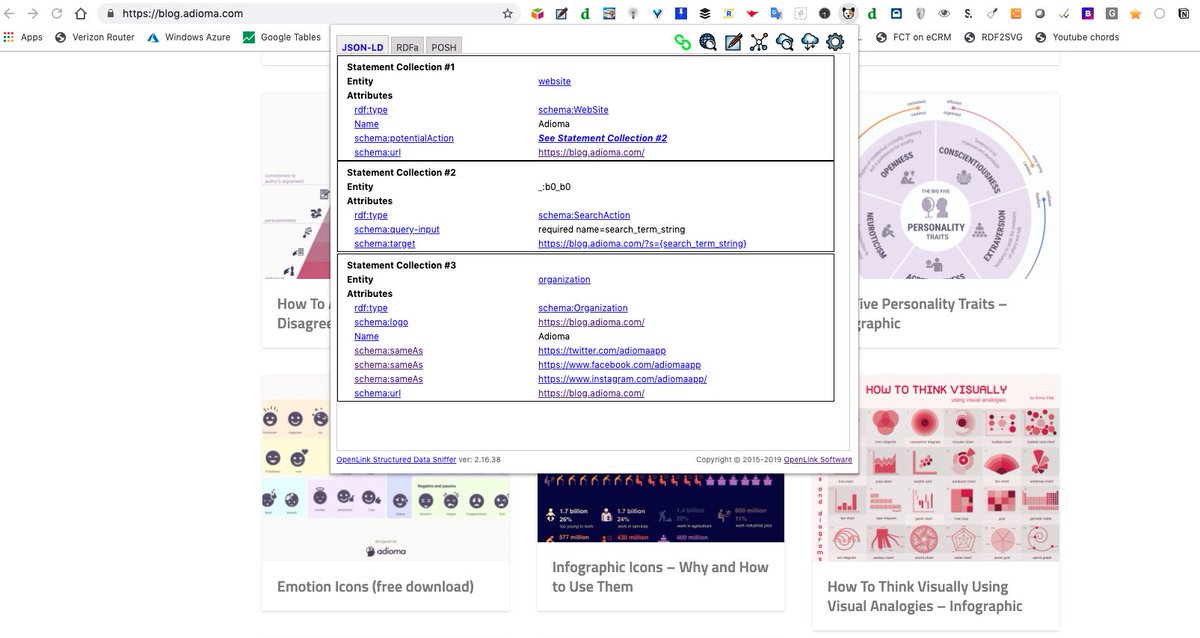Click the blue pushpin extension icon
The height and width of the screenshot is (638, 1200).
point(681,14)
